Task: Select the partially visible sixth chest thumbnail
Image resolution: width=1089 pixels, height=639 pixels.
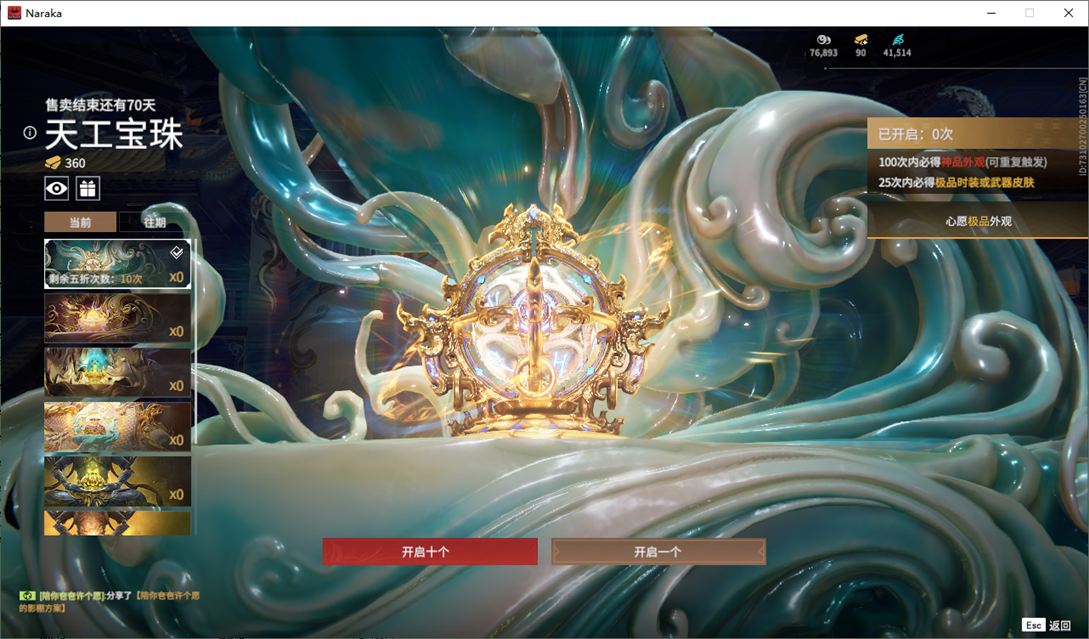Action: [117, 523]
